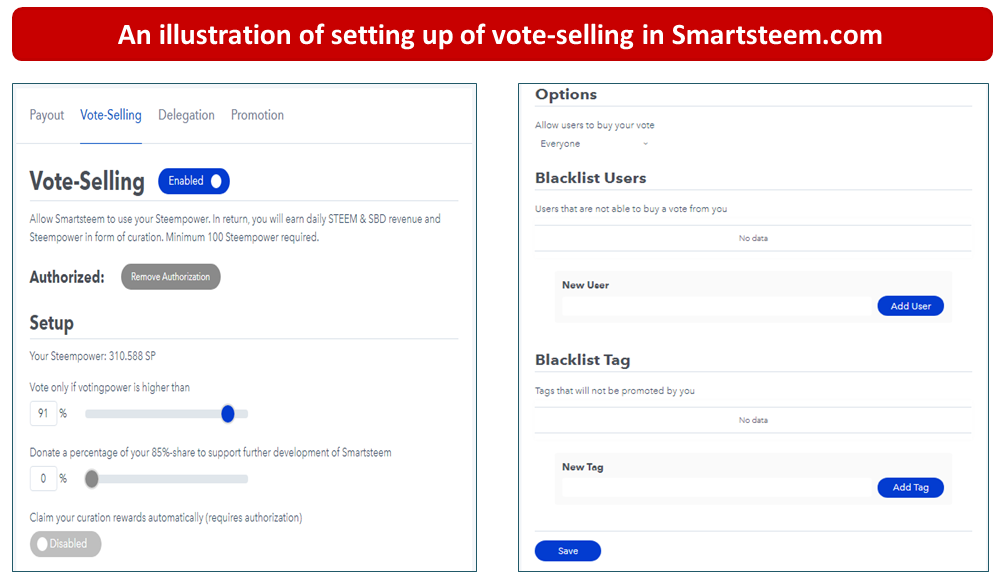Click the New User input field
1003x585 pixels.
pyautogui.click(x=718, y=306)
